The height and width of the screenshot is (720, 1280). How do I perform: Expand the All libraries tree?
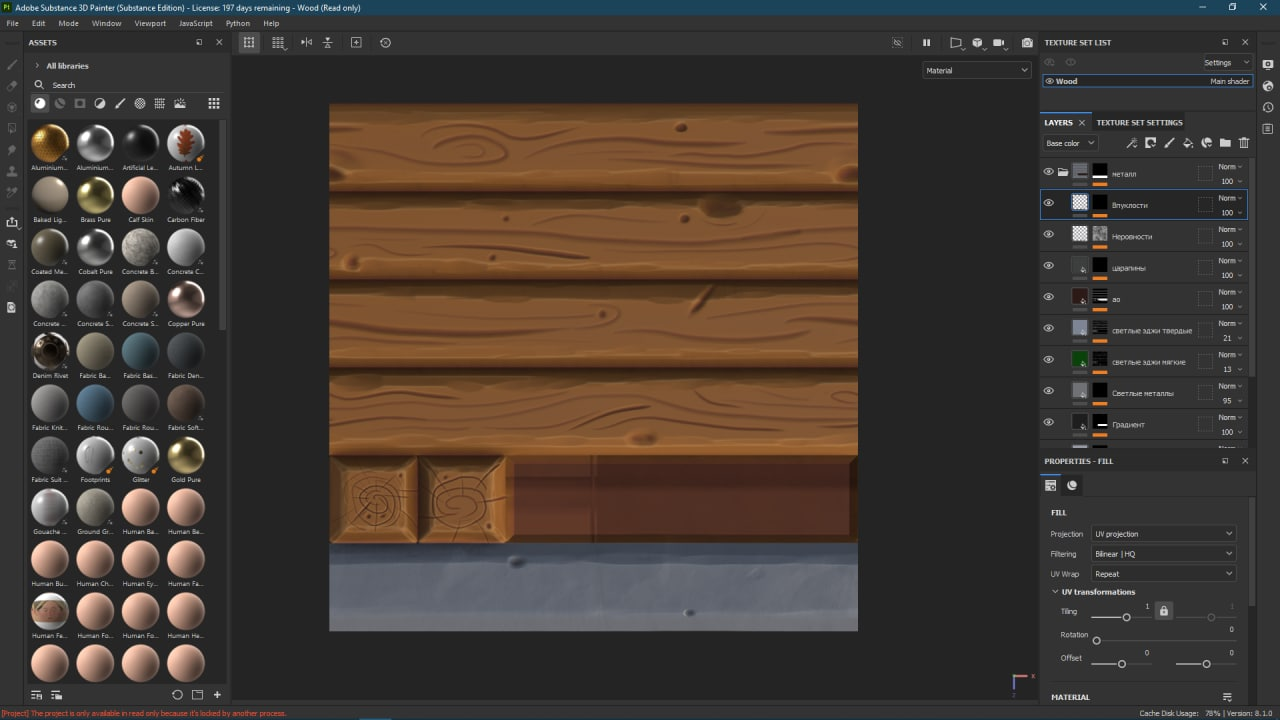37,66
